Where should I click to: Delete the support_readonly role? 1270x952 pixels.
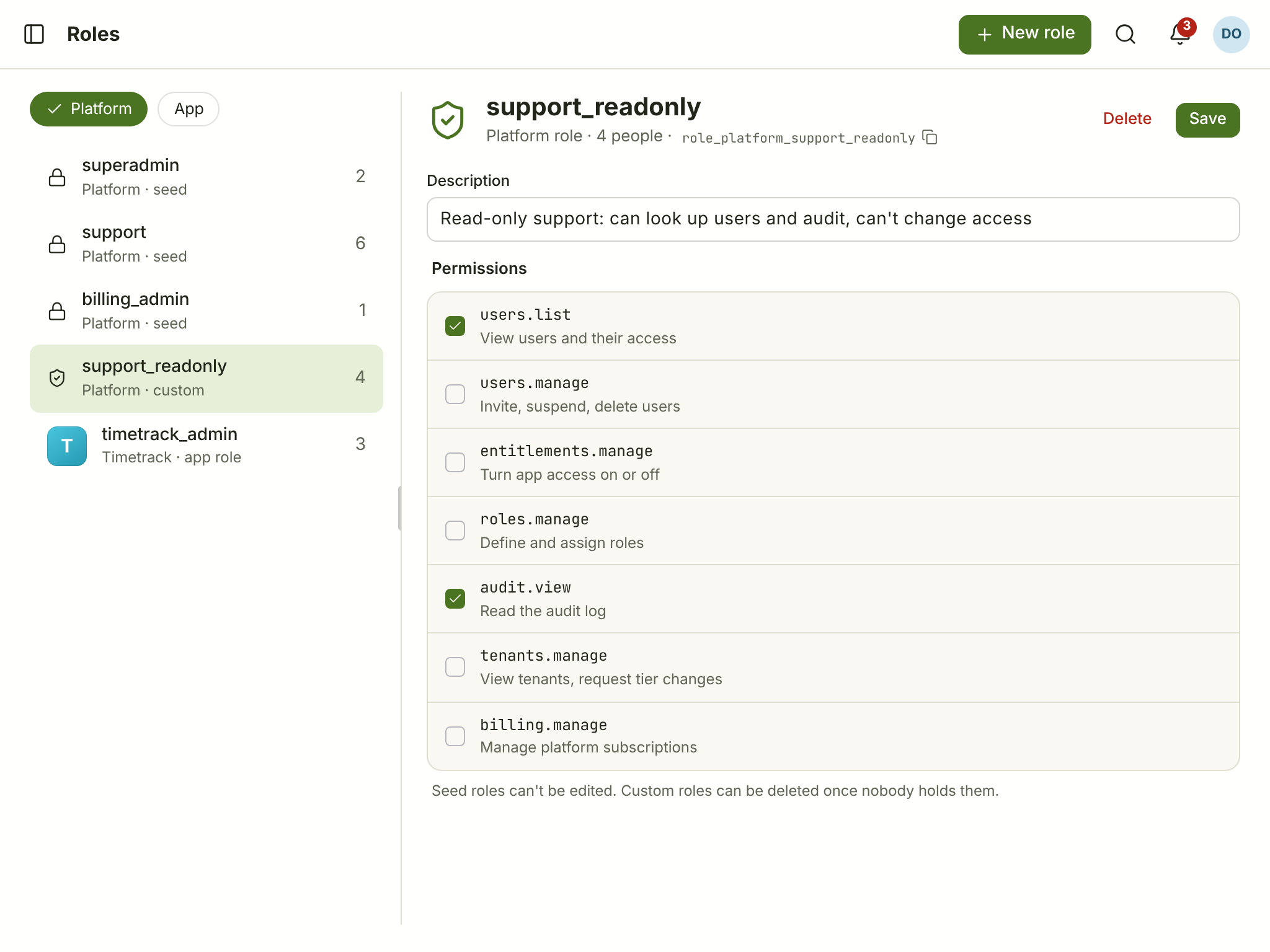click(x=1127, y=119)
